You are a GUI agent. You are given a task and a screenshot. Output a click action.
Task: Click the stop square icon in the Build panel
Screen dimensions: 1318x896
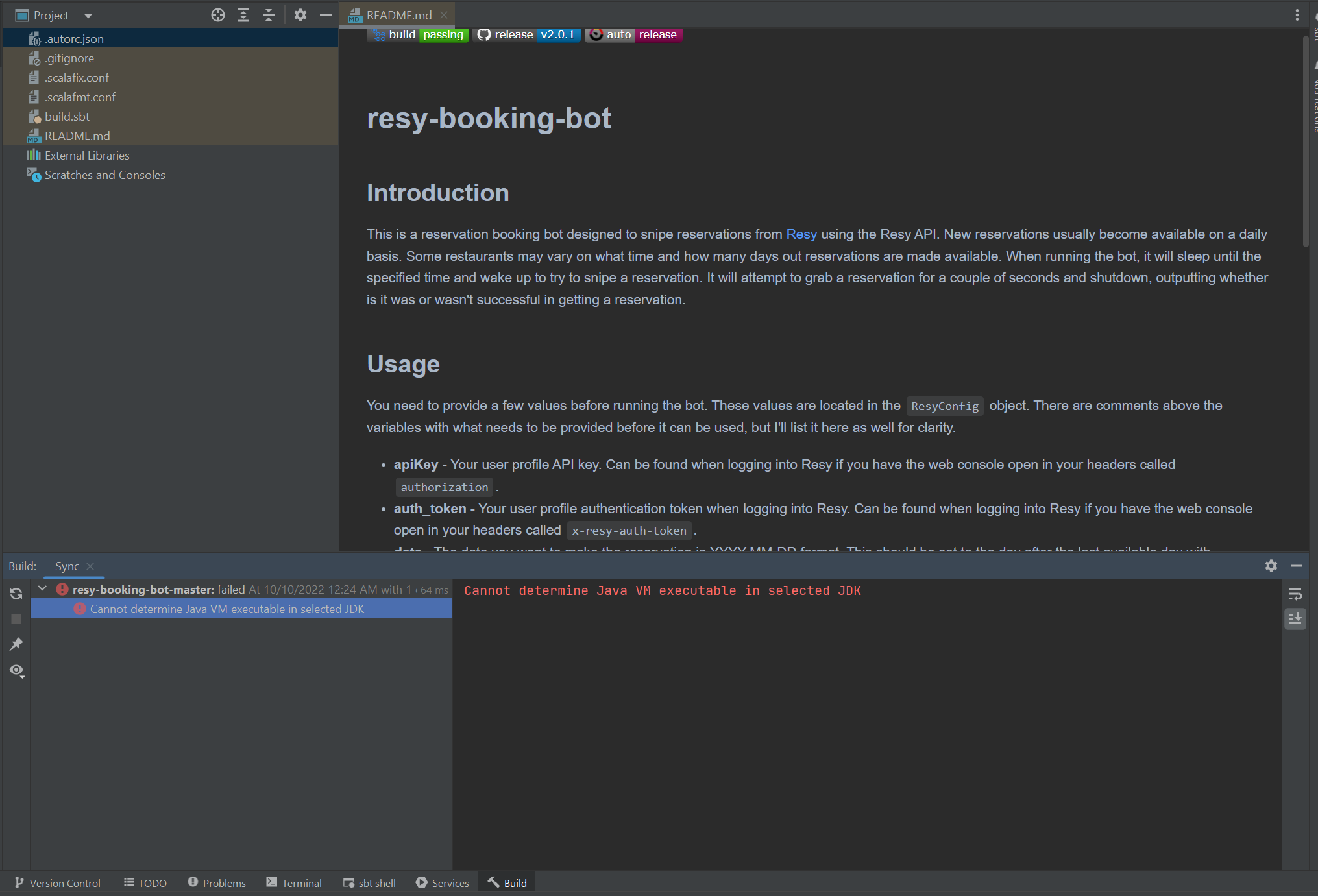[16, 618]
